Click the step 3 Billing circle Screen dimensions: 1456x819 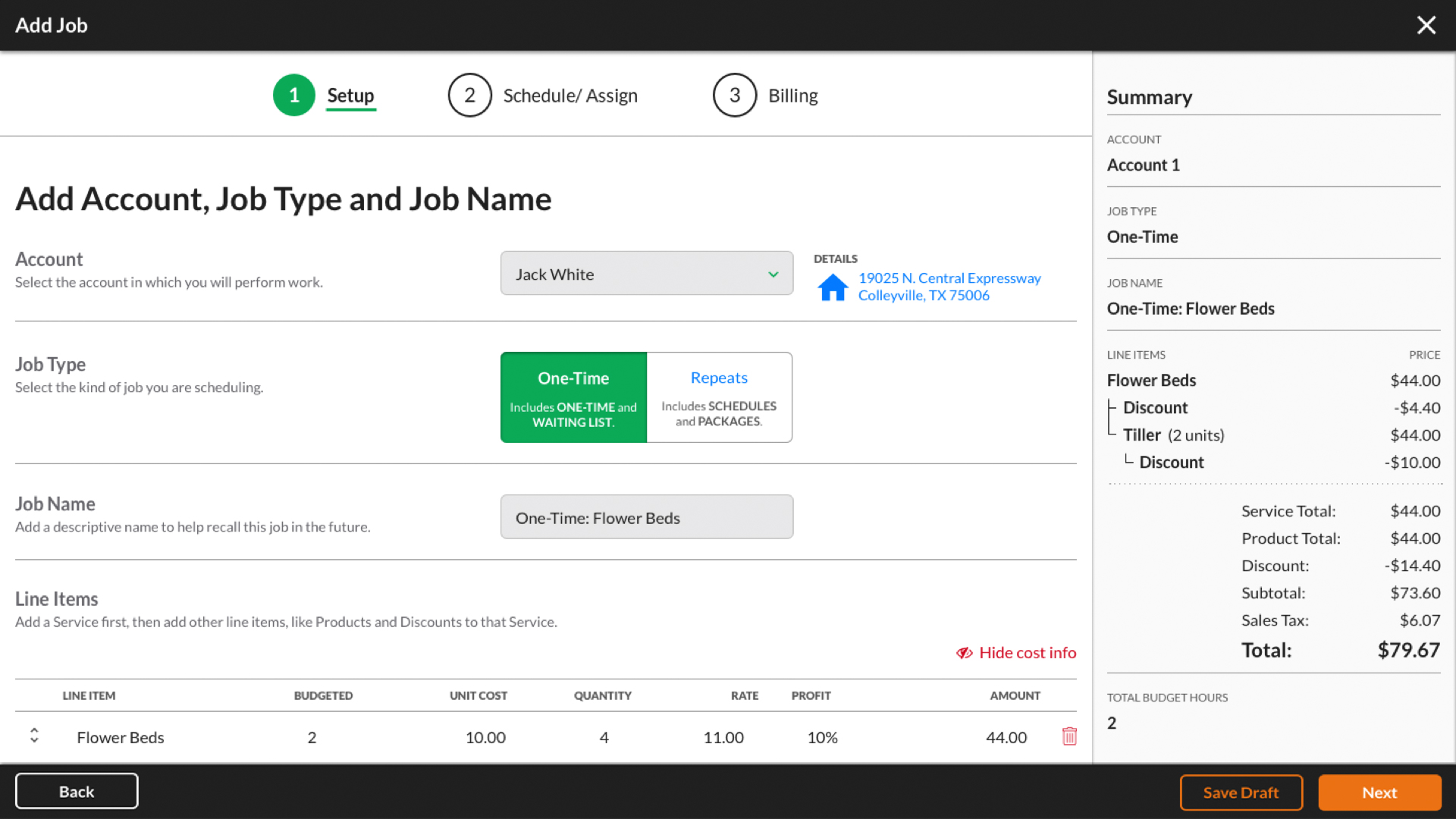733,95
